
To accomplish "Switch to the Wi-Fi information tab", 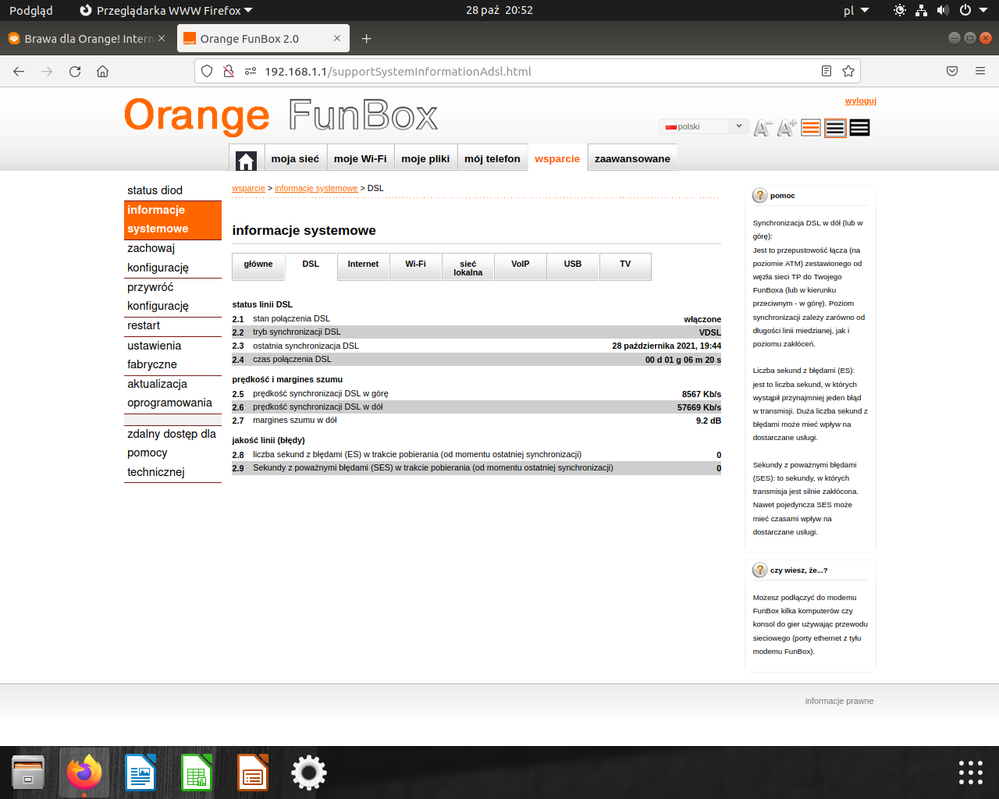I will click(x=415, y=265).
